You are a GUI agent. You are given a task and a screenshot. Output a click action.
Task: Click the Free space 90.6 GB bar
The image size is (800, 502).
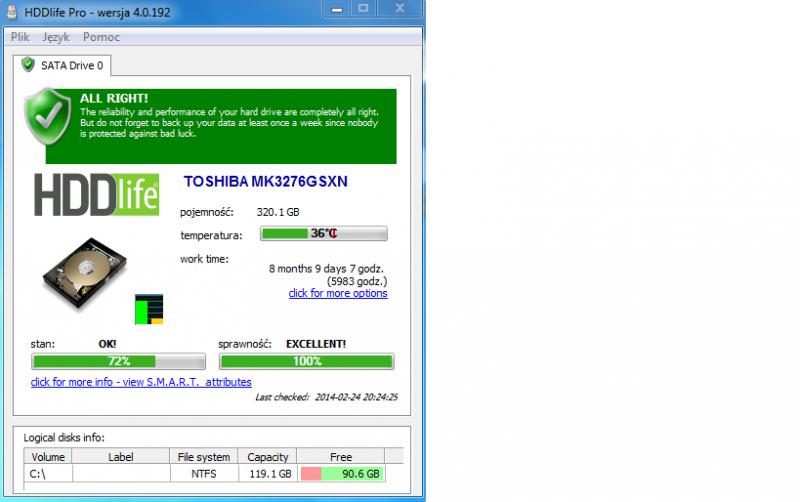(x=340, y=474)
